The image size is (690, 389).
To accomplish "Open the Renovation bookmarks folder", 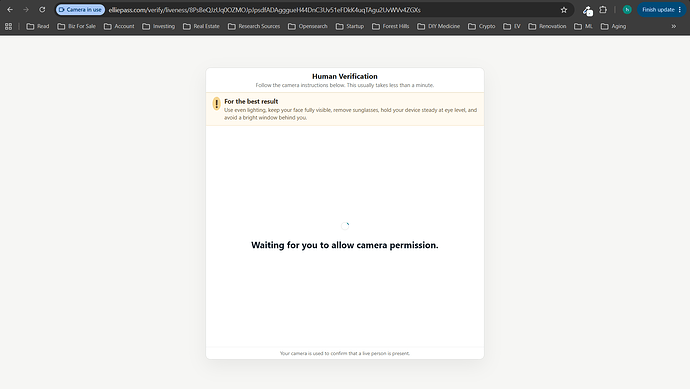I will click(x=547, y=26).
